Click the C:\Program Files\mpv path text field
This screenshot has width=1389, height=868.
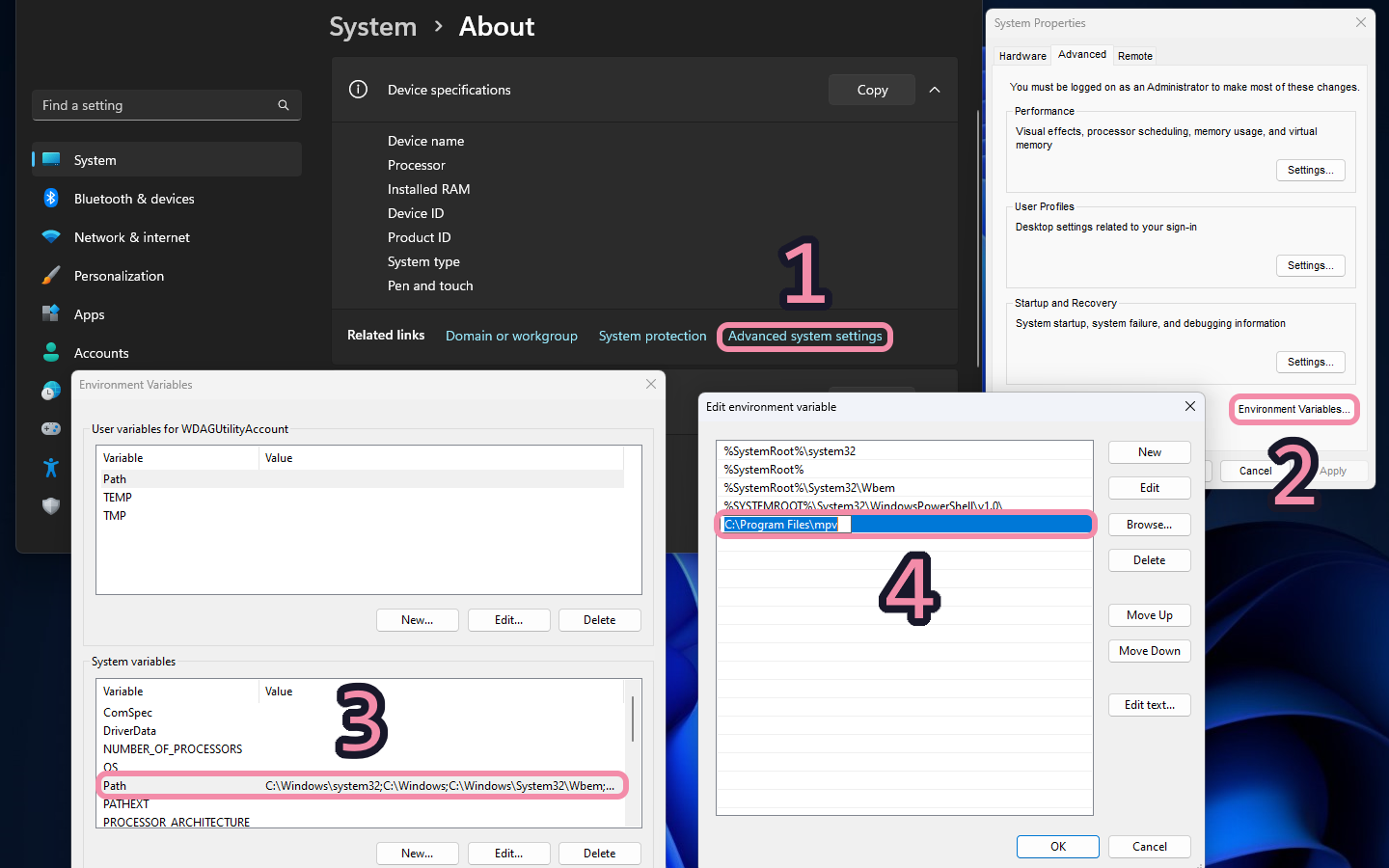787,525
